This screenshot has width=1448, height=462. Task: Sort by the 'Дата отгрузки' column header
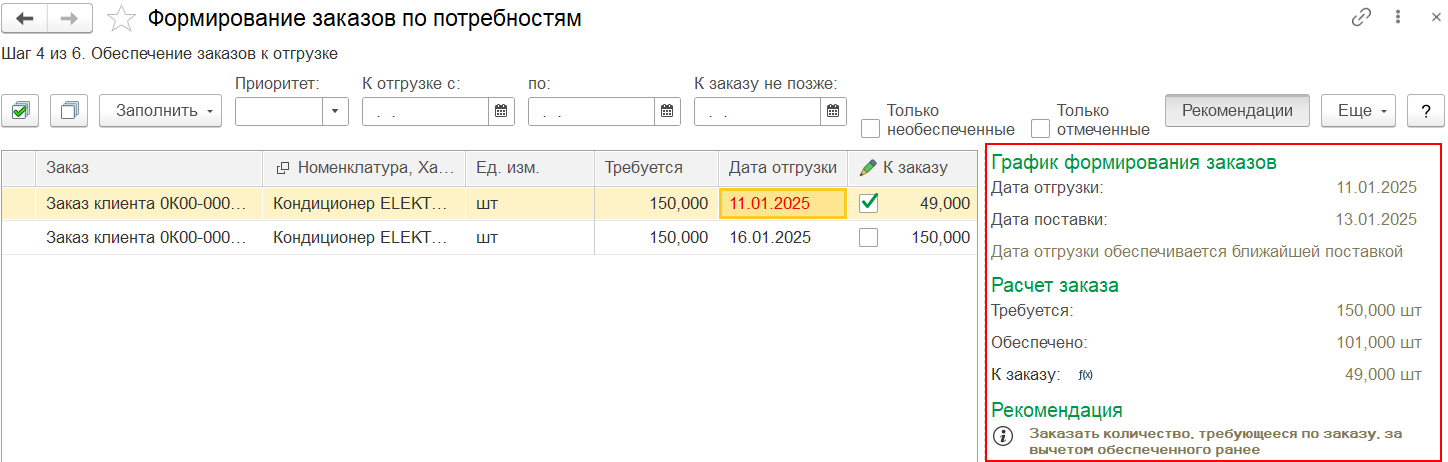tap(782, 168)
